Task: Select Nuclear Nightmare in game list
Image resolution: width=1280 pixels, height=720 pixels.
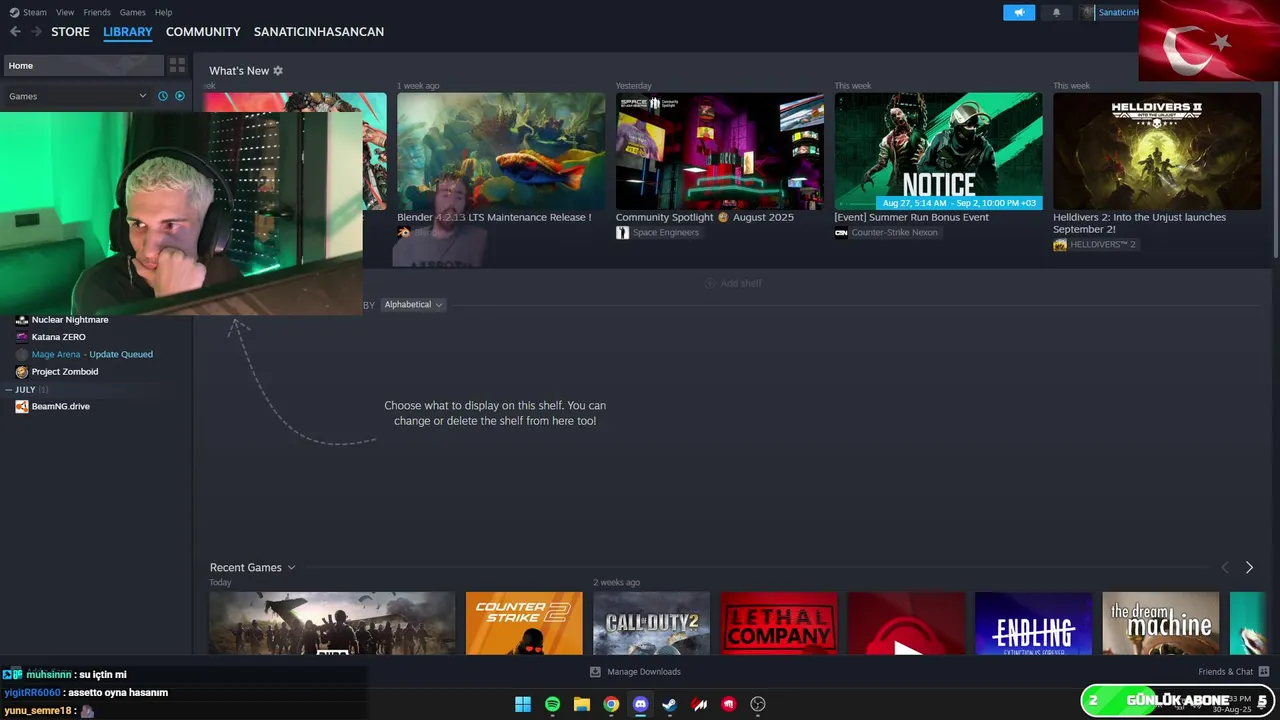Action: (70, 320)
